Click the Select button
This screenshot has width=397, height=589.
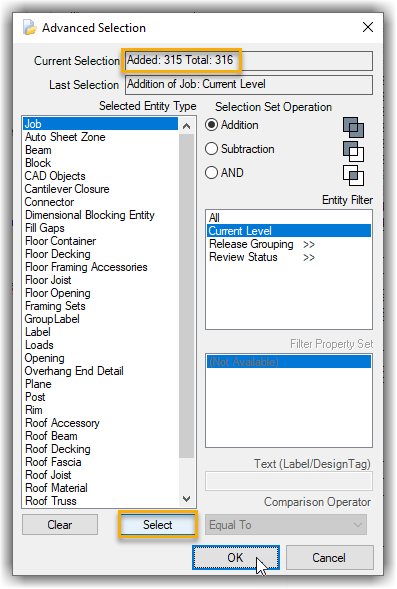pos(157,525)
